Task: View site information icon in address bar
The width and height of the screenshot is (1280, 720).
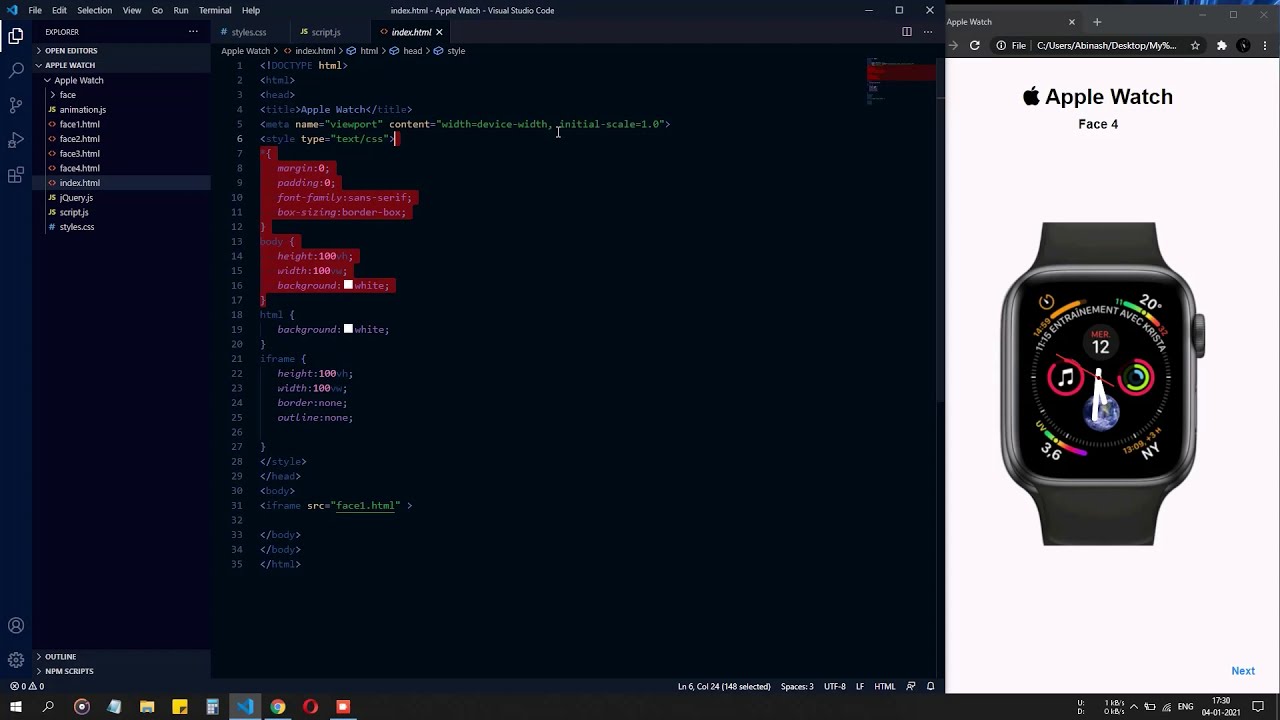Action: (1001, 45)
